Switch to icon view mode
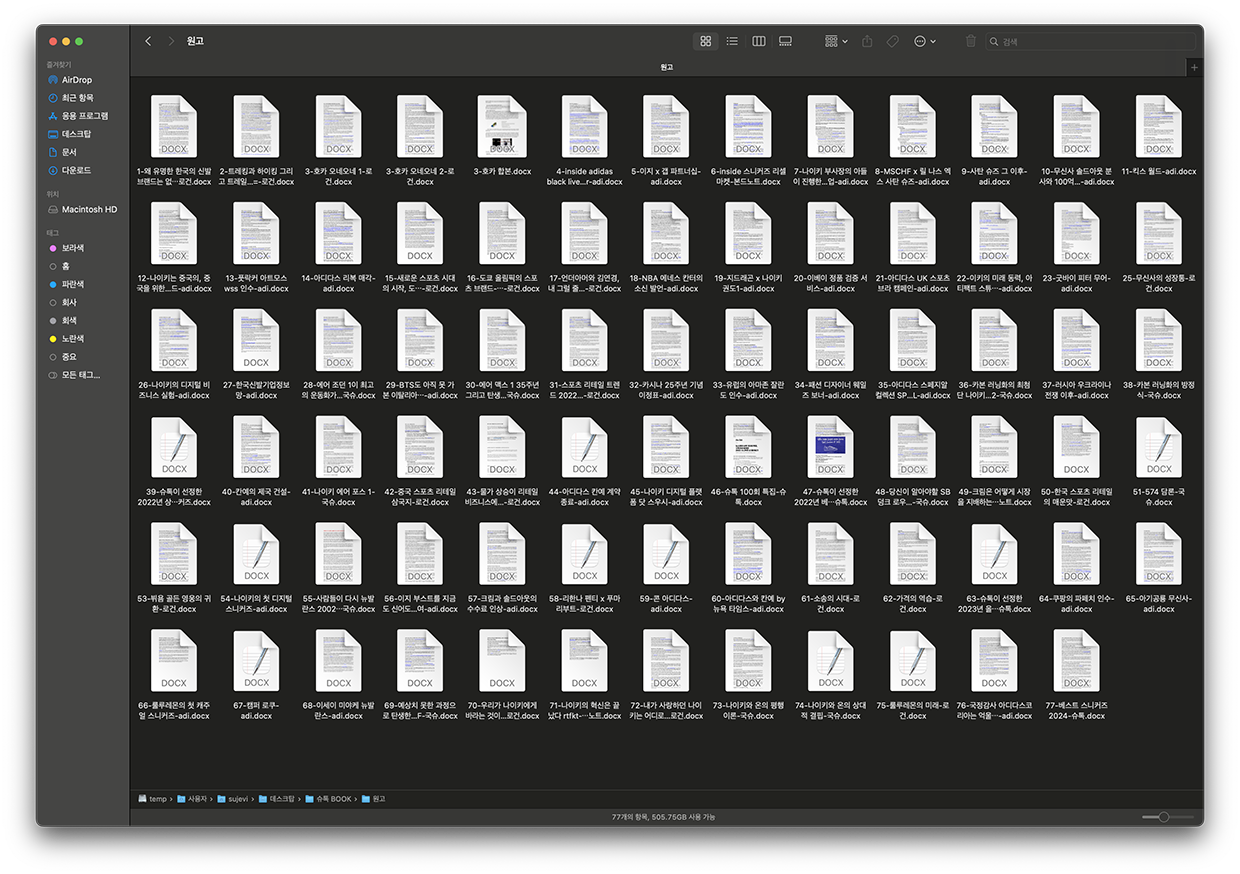The width and height of the screenshot is (1240, 874). click(x=705, y=41)
